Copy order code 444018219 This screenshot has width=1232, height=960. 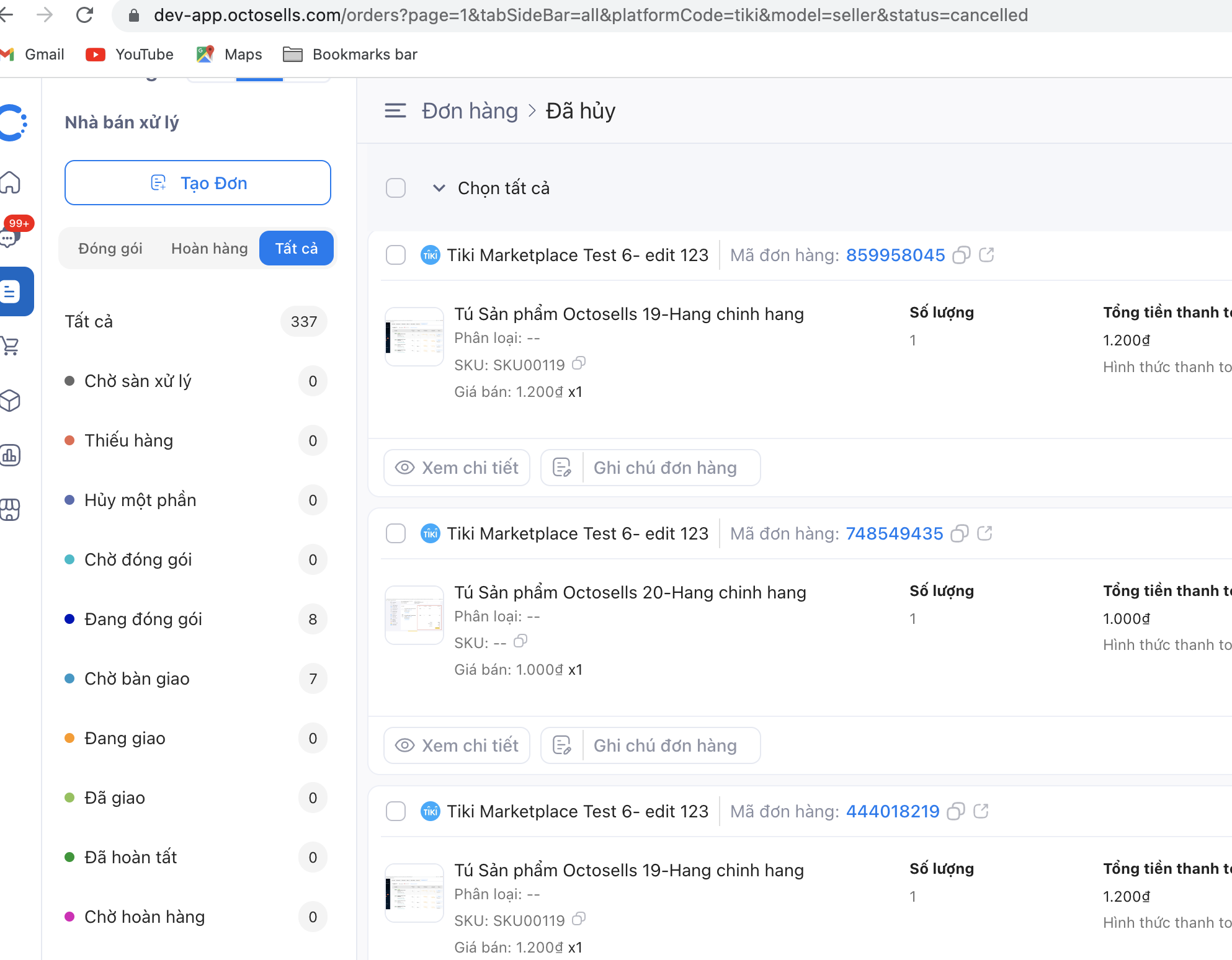(956, 811)
